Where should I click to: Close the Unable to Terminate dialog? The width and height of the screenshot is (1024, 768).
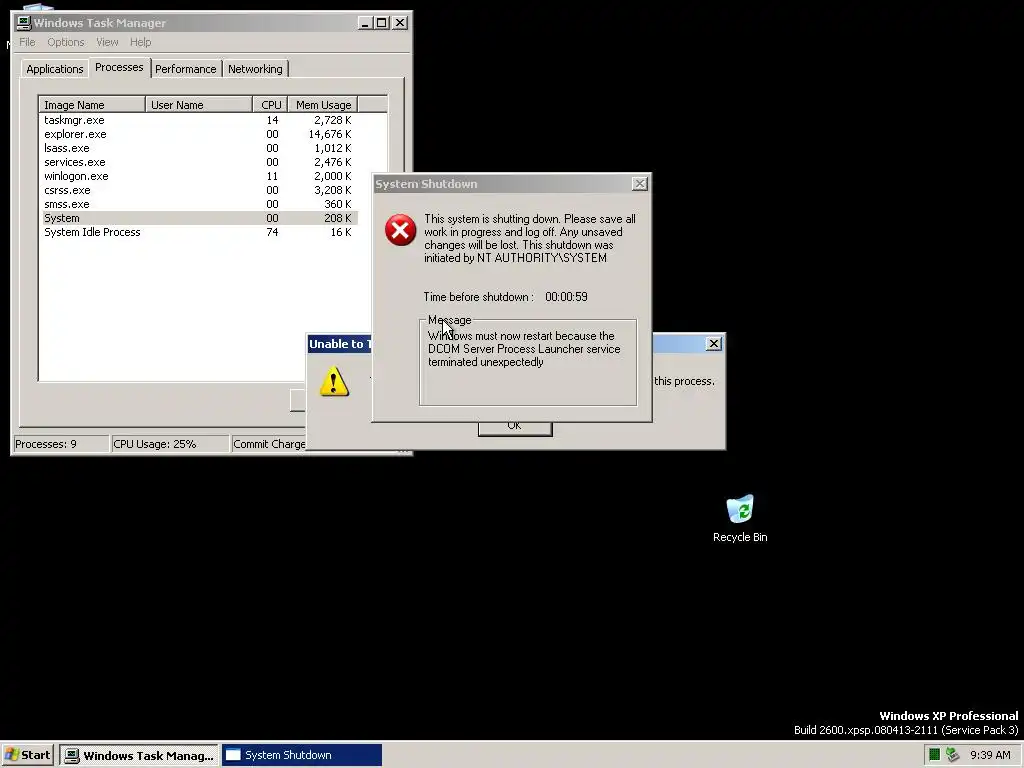coord(714,344)
